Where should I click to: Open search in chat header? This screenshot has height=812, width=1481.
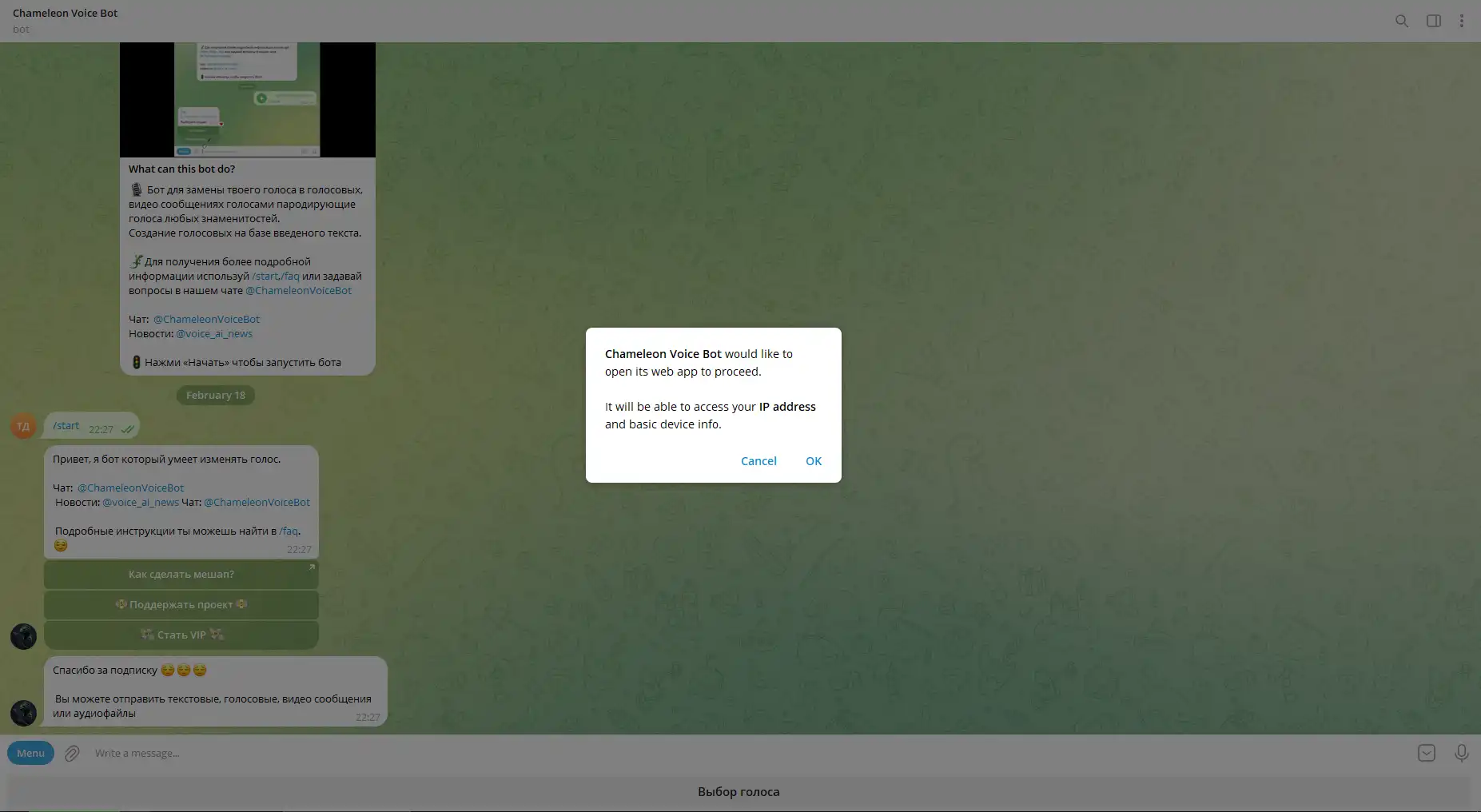pos(1402,21)
